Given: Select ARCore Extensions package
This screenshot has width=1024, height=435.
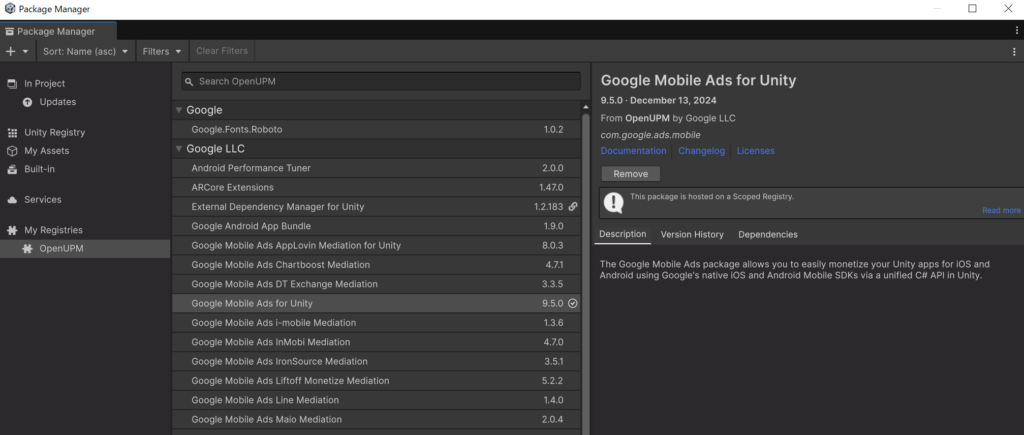Looking at the screenshot, I should click(376, 187).
